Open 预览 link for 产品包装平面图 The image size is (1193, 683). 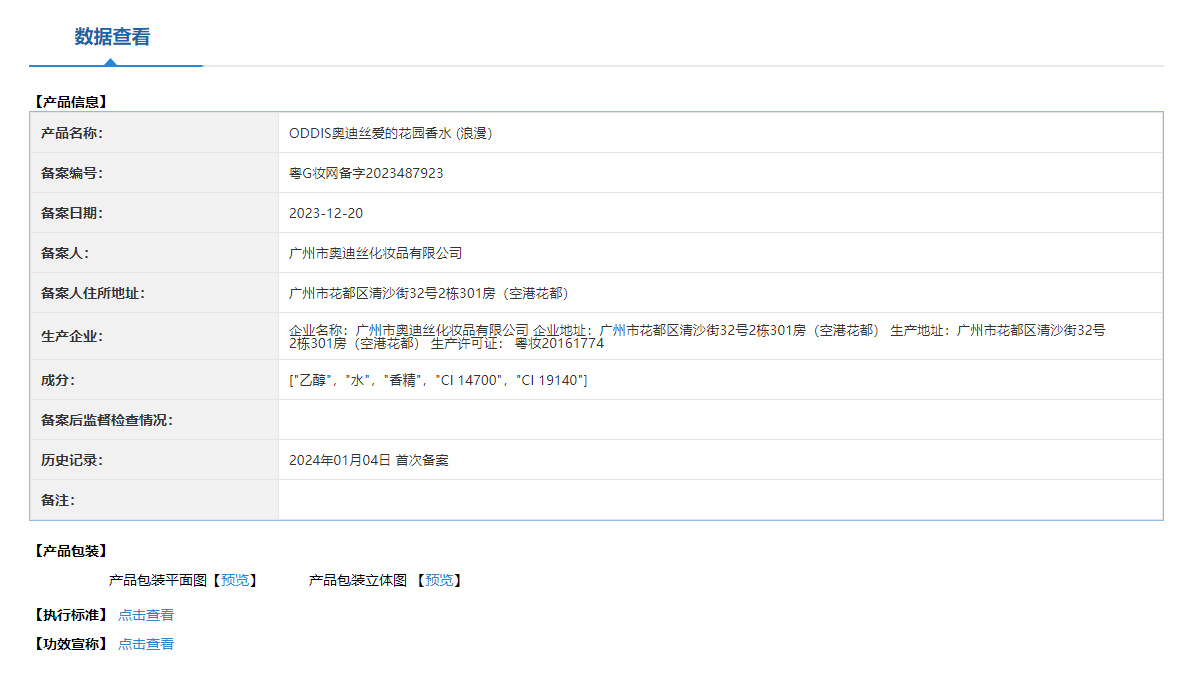(x=235, y=580)
